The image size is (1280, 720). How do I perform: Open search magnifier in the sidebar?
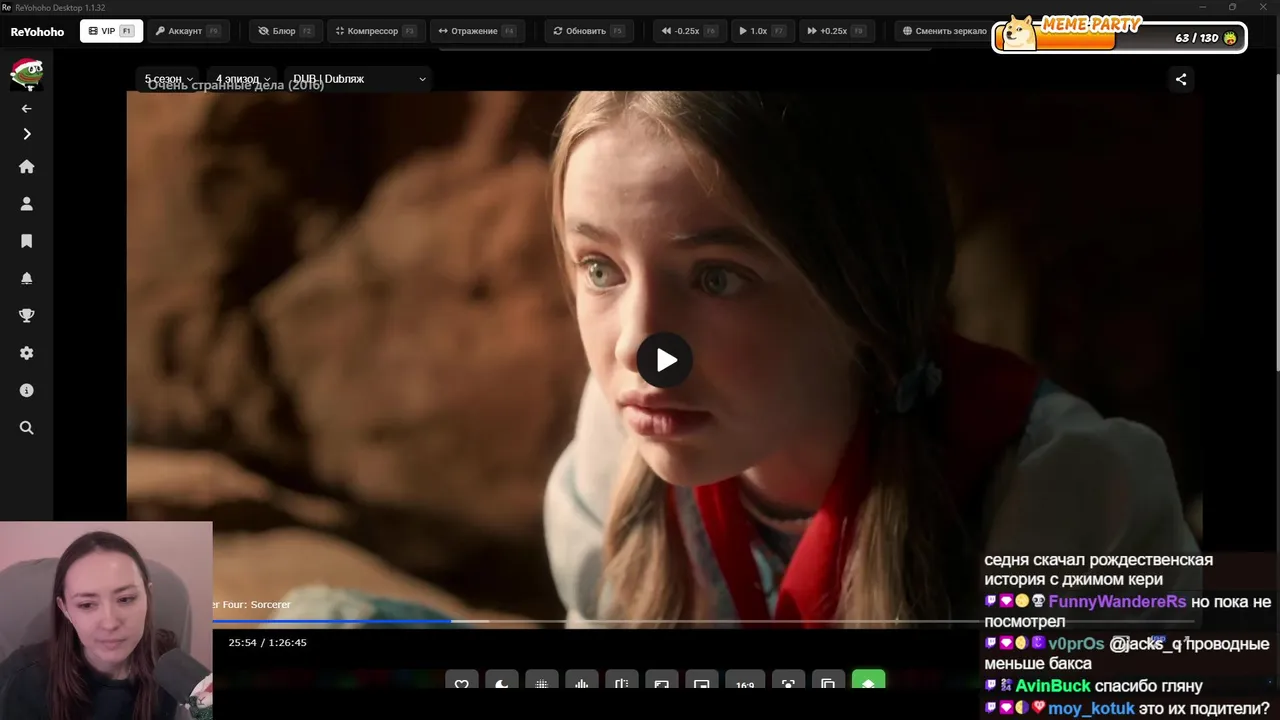pyautogui.click(x=27, y=428)
